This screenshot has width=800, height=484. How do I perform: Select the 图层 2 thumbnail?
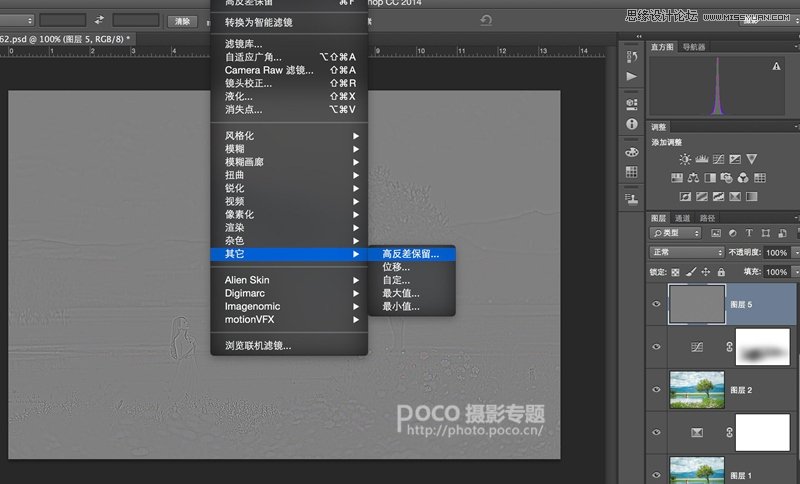[x=696, y=390]
